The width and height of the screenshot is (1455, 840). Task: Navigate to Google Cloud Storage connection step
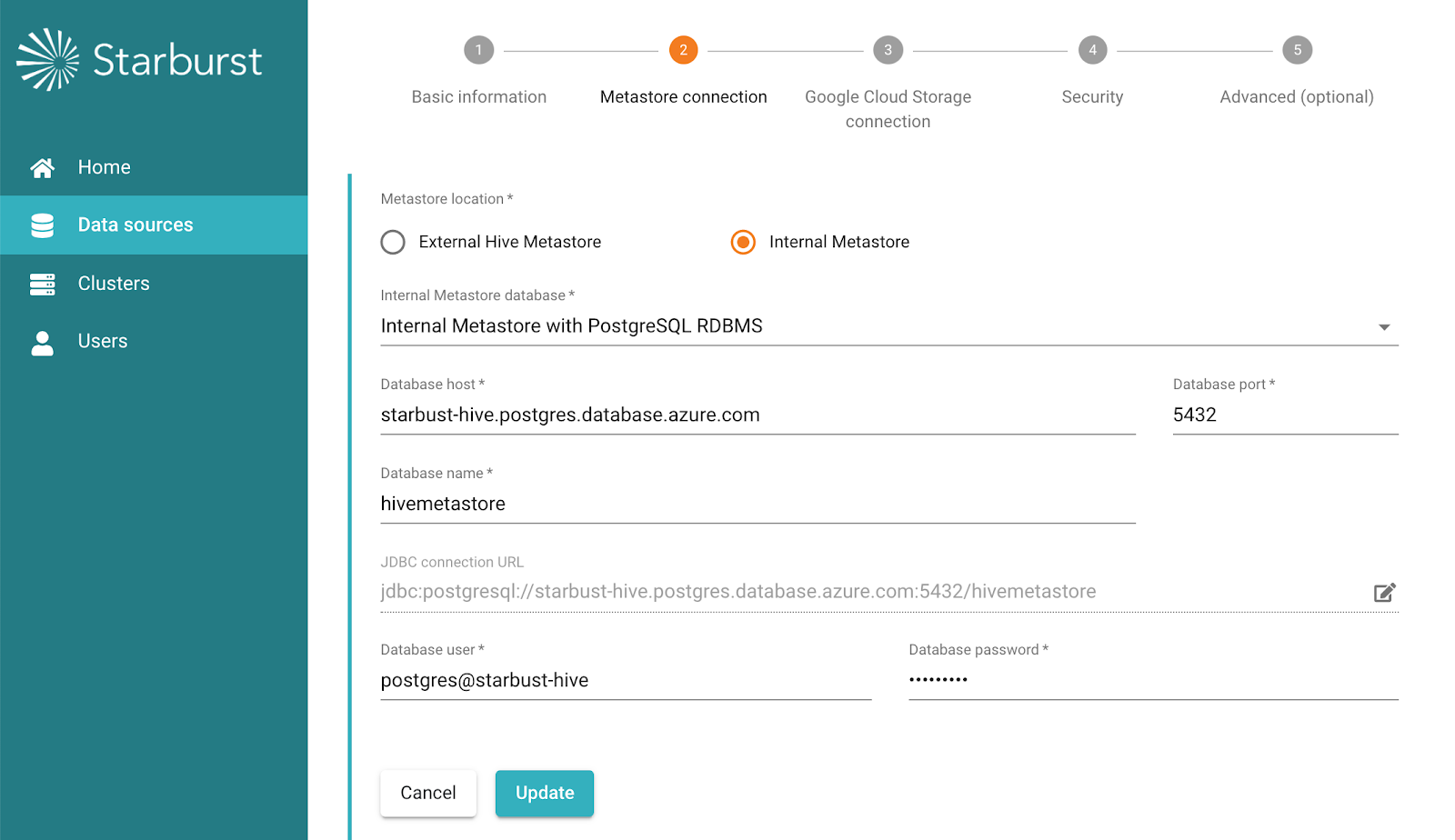888,50
